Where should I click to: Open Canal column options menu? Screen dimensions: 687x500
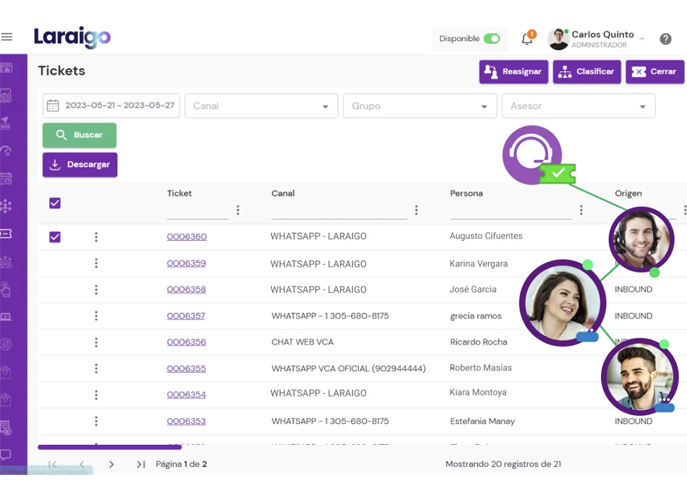(x=416, y=210)
